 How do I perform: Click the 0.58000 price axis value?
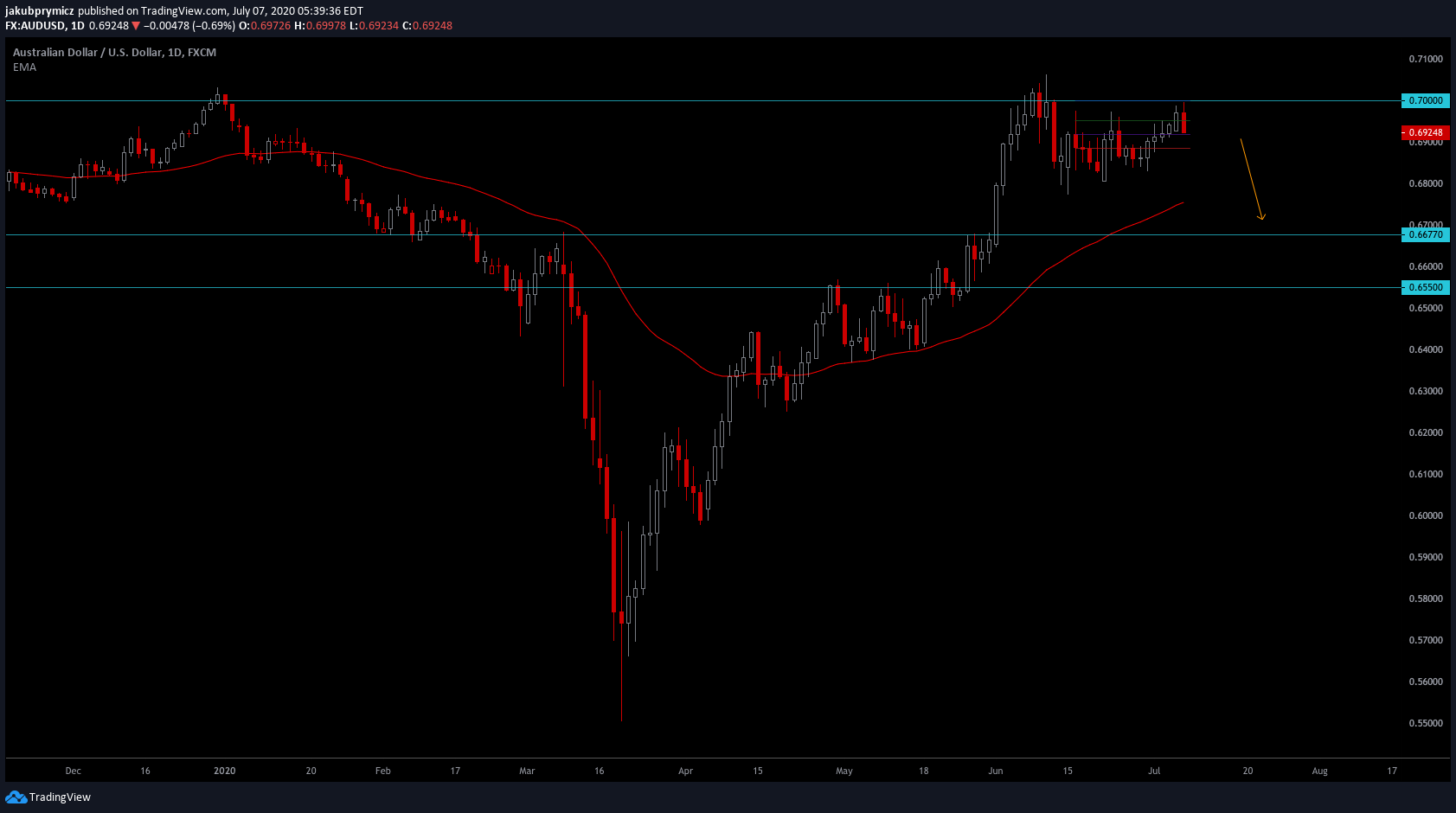(x=1426, y=599)
